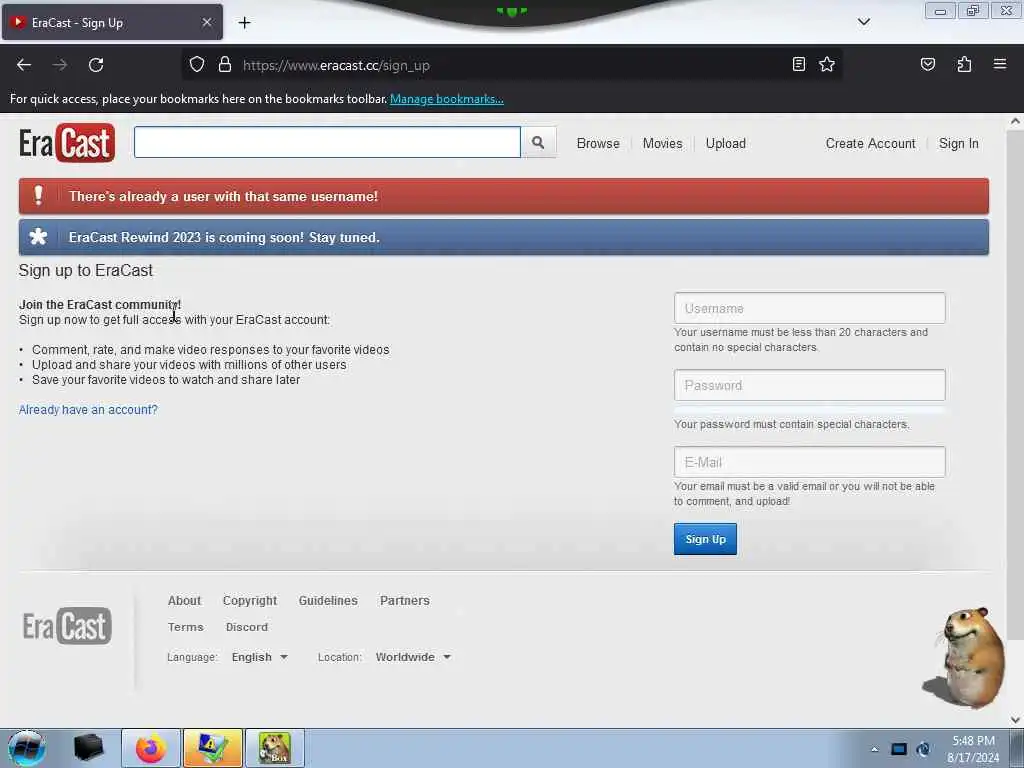
Task: Click the Username input field
Action: [x=810, y=308]
